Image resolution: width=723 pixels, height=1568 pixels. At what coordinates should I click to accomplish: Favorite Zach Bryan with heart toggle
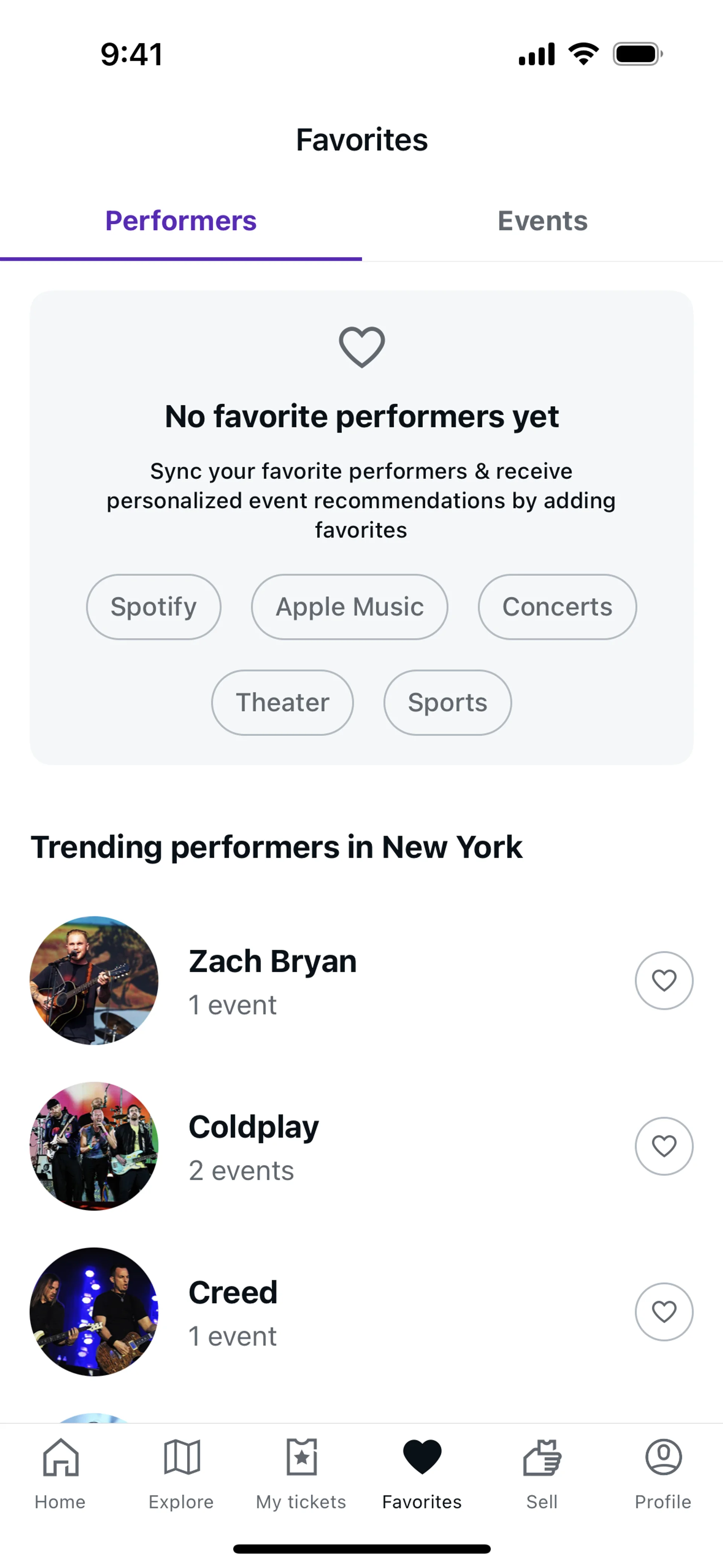pyautogui.click(x=664, y=981)
